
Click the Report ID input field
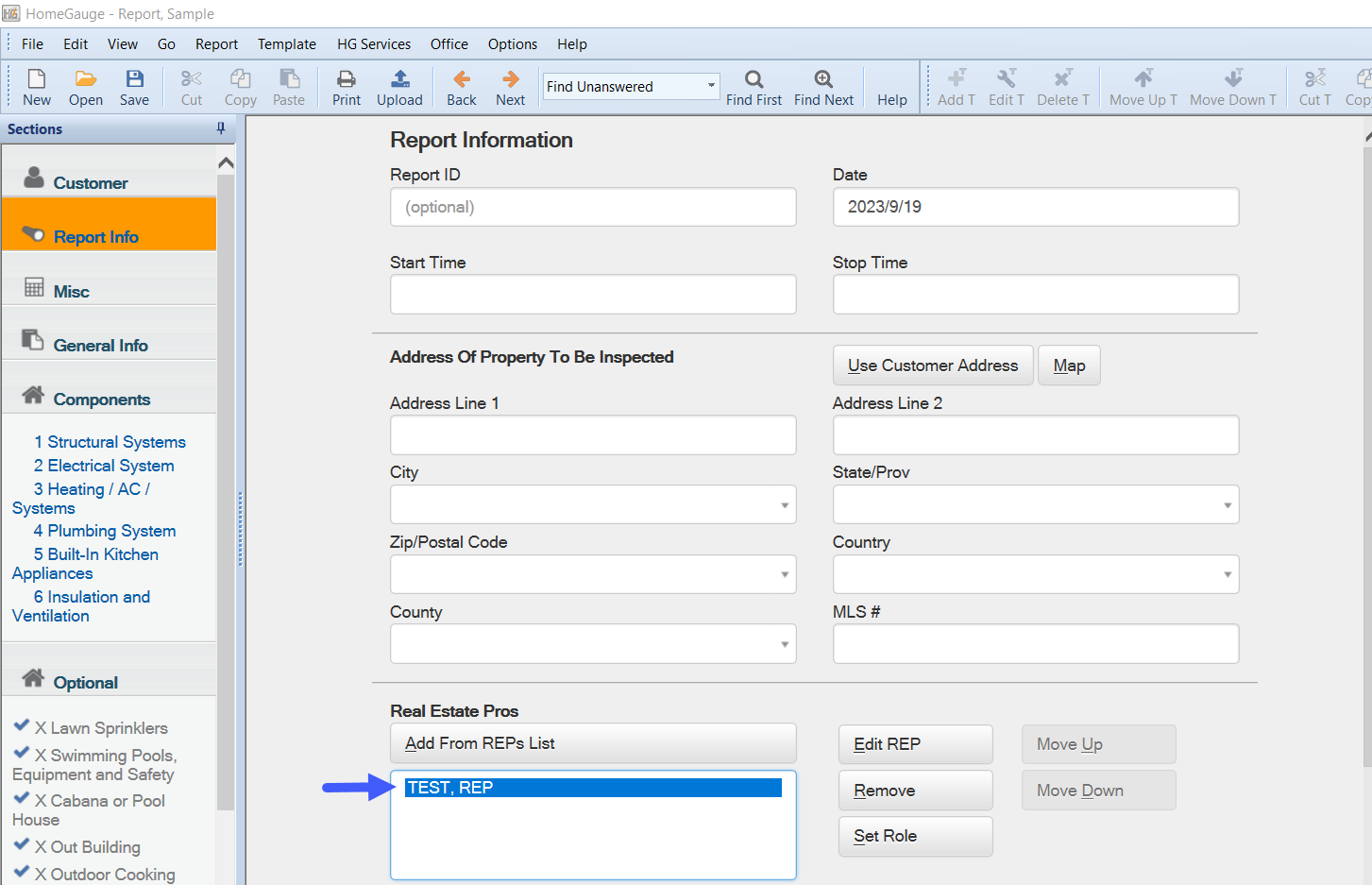point(593,207)
